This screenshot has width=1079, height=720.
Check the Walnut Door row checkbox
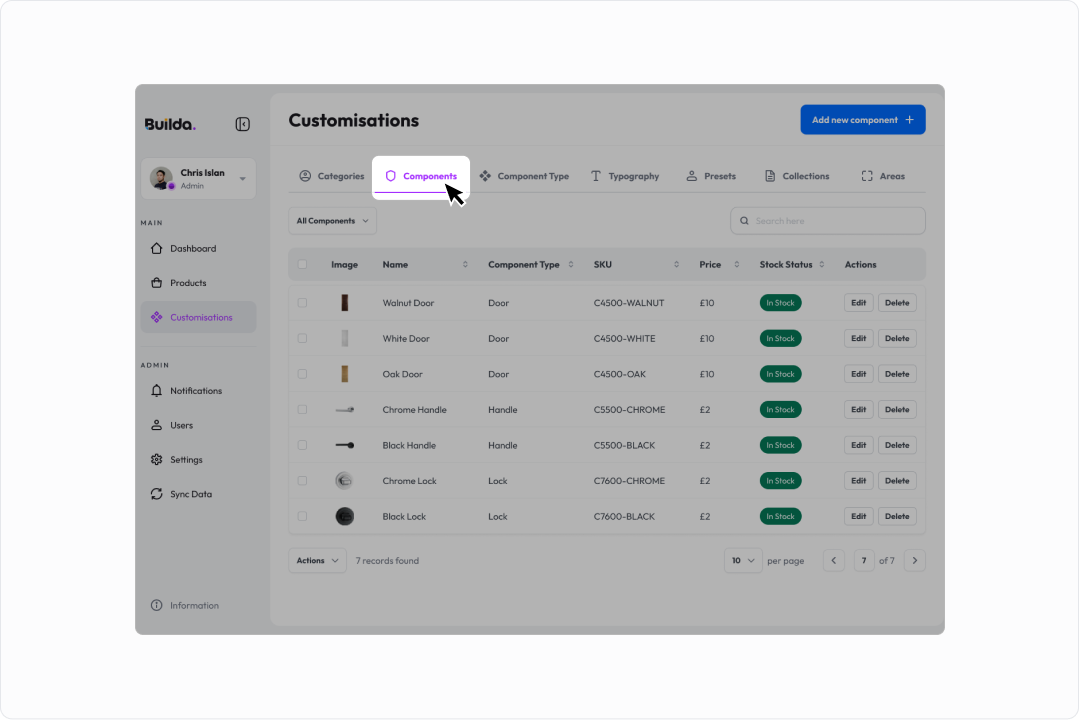tap(303, 303)
